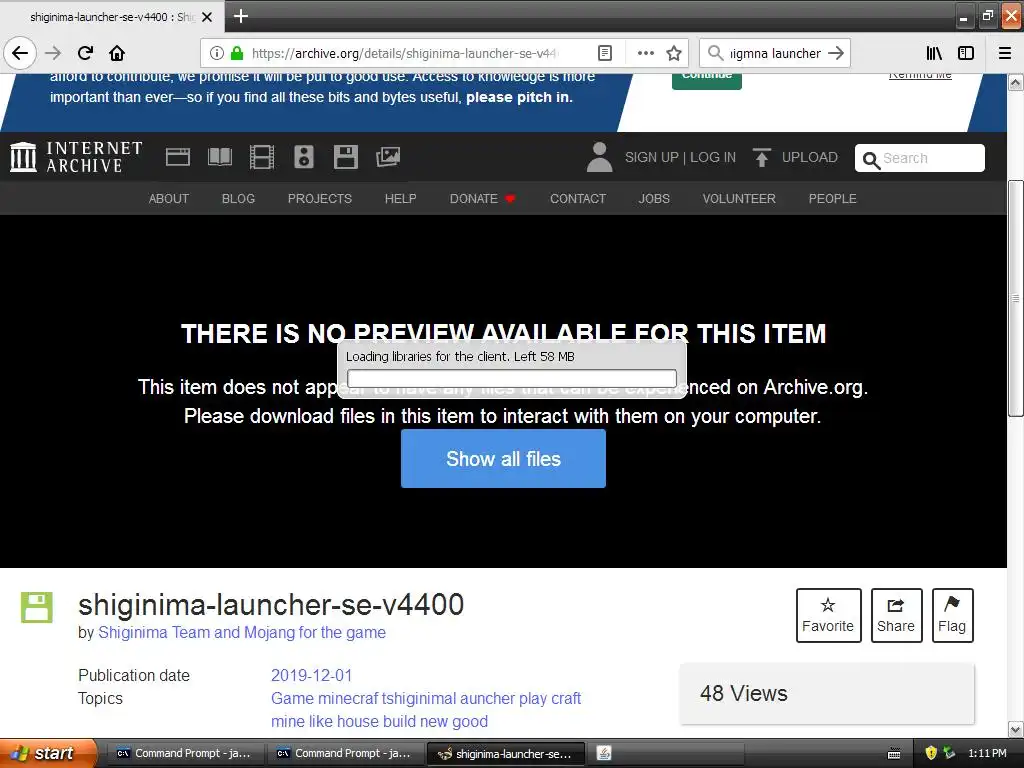Click the Internet Archive logo
Viewport: 1024px width, 768px height.
76,157
